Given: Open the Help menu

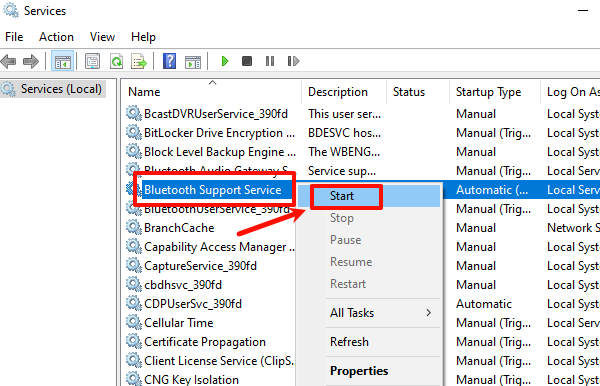Looking at the screenshot, I should (x=143, y=37).
